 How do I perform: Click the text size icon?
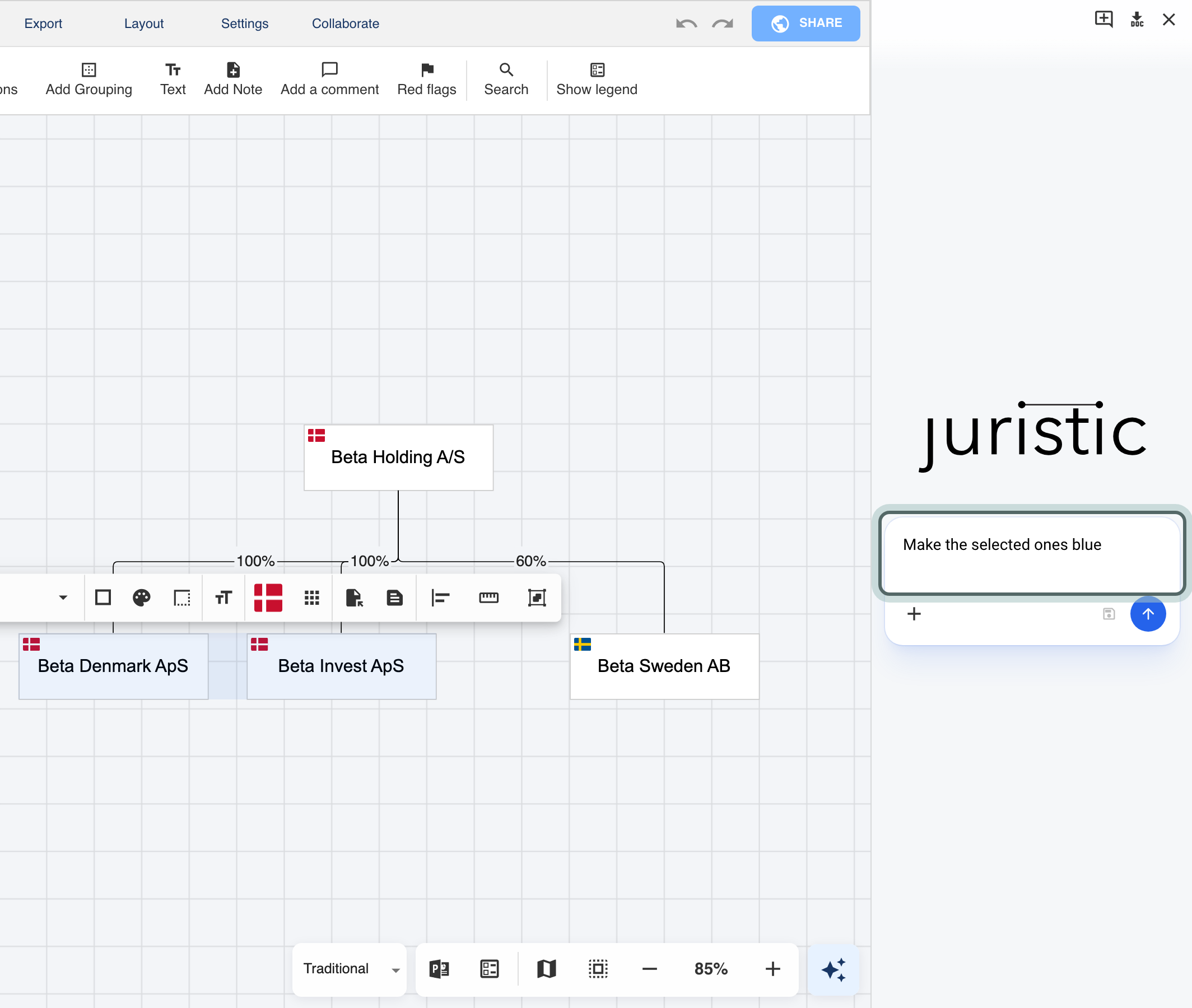[x=223, y=598]
